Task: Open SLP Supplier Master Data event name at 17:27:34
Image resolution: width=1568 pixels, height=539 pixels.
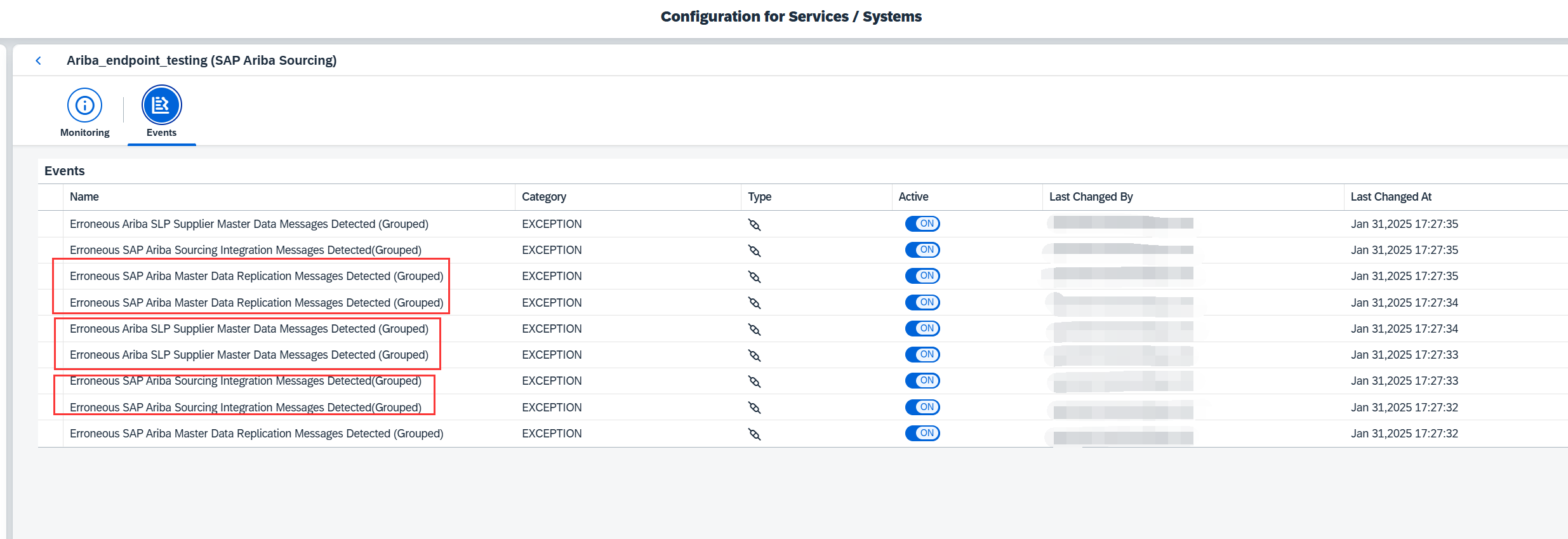Action: (x=249, y=329)
